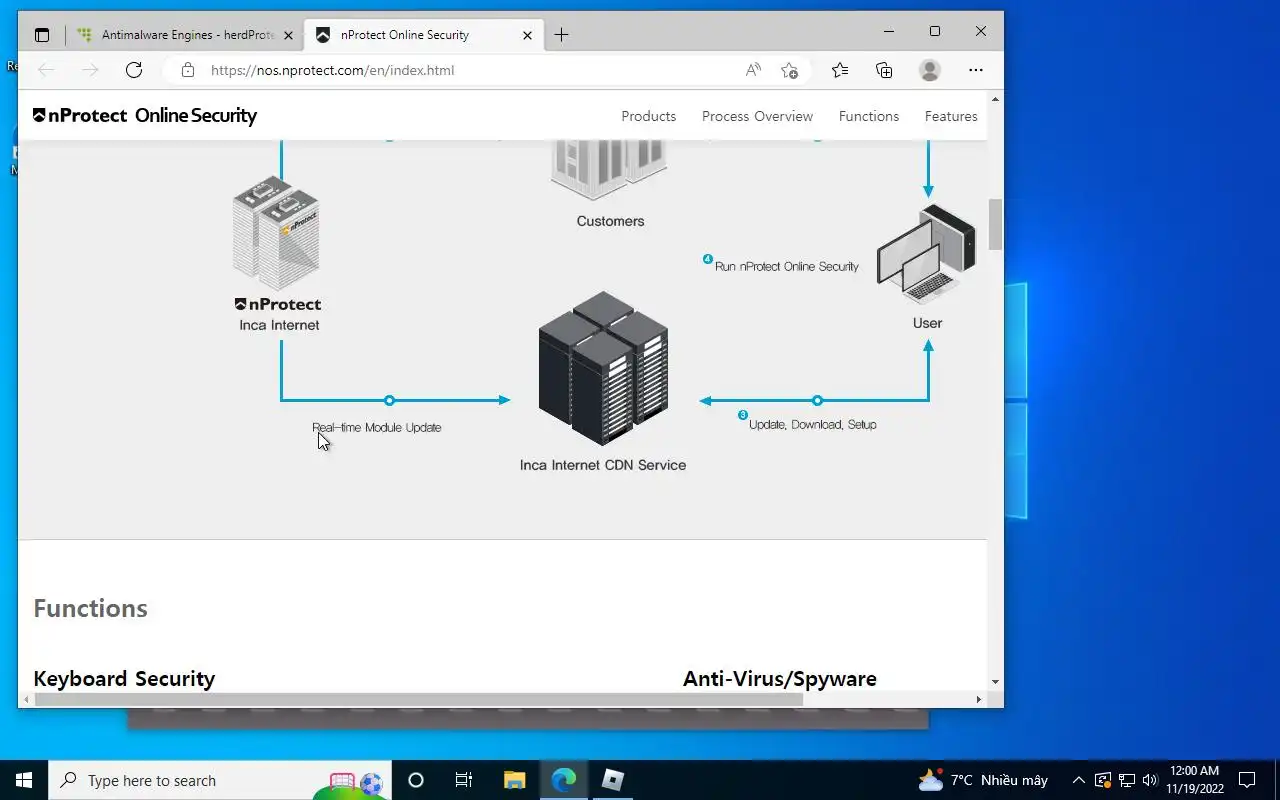Click the 'Customers' label
The height and width of the screenshot is (800, 1280).
(610, 221)
